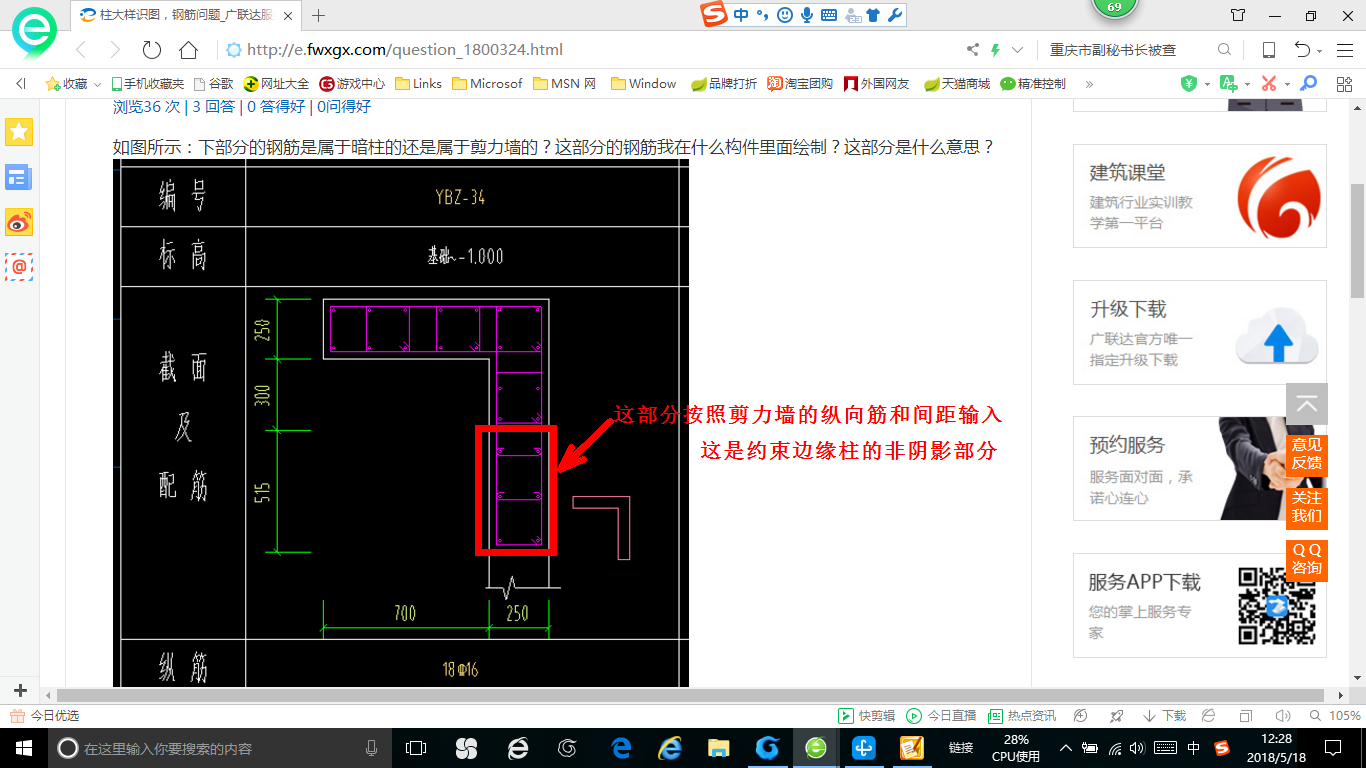1366x768 pixels.
Task: Open the 天猫商城 bookmark
Action: tap(957, 84)
